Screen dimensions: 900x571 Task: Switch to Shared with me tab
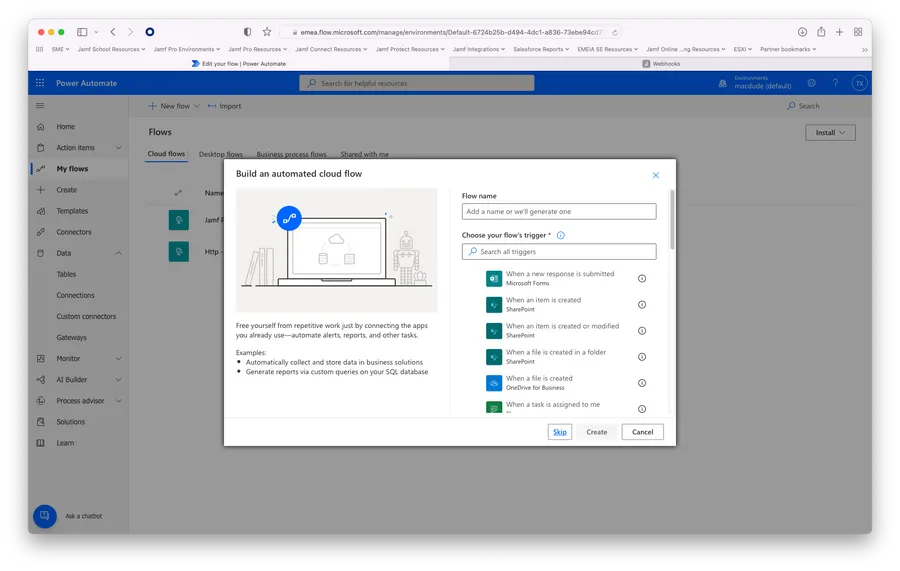(364, 154)
